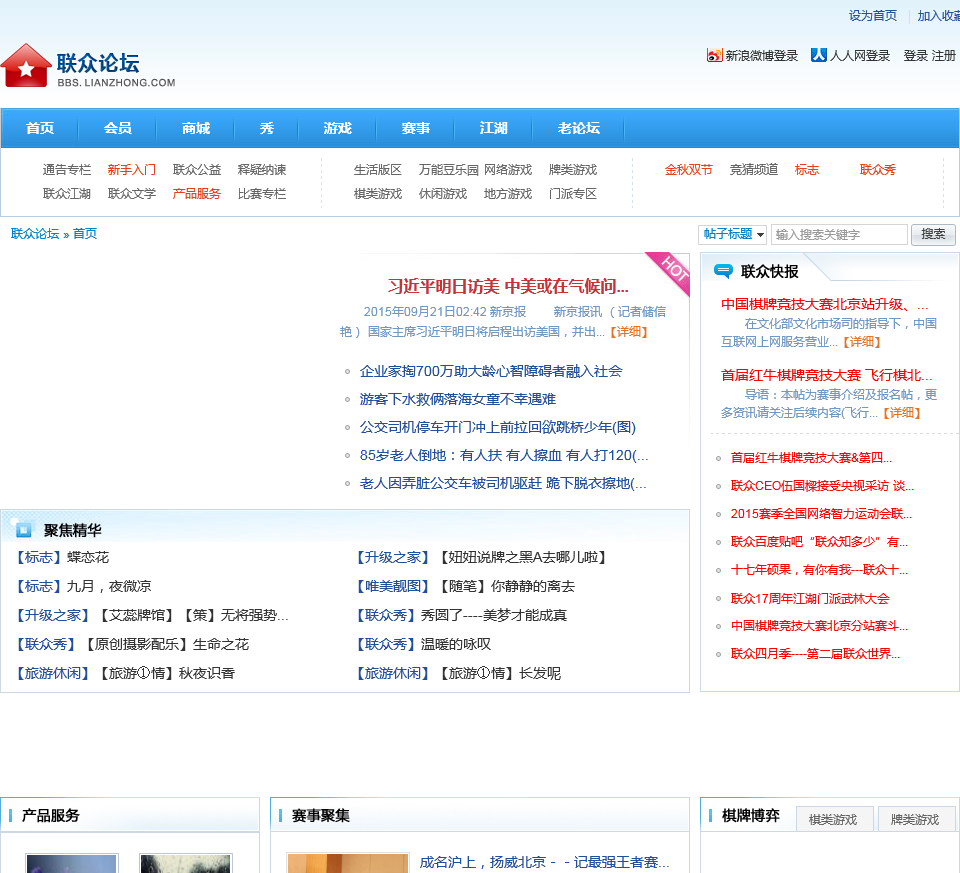Viewport: 960px width, 873px height.
Task: Open the 万能豆乐园 link
Action: (x=448, y=170)
